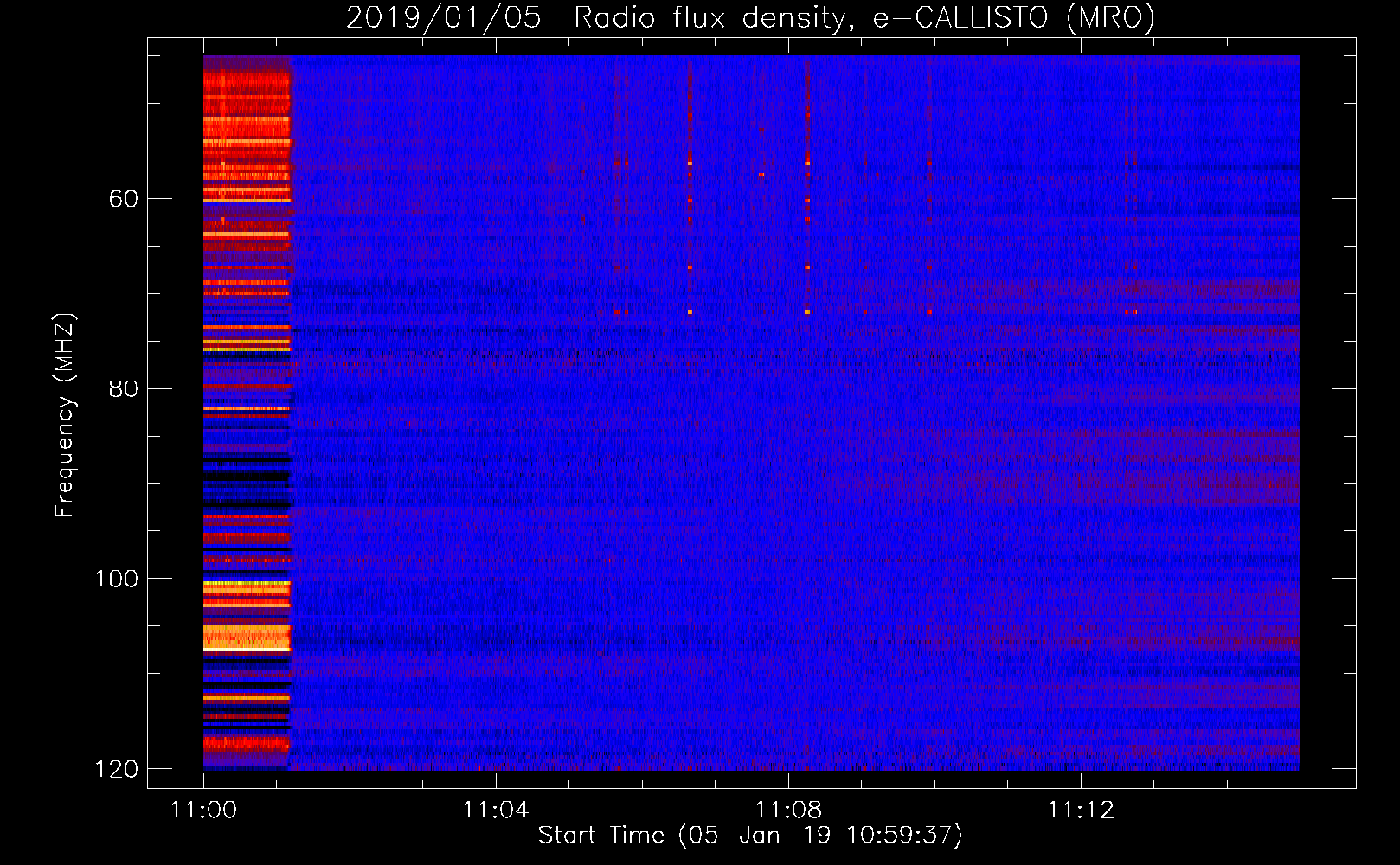Click the 80 frequency tick label

123,388
